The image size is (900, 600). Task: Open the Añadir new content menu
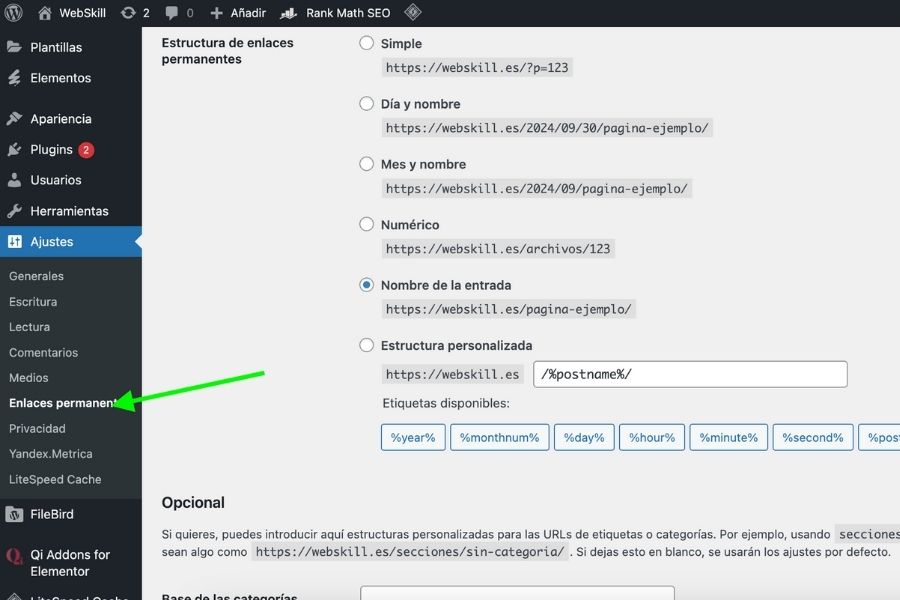click(248, 13)
